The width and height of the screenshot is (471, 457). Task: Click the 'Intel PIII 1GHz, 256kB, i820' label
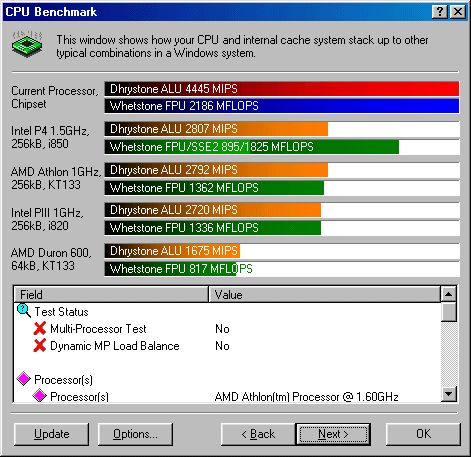pyautogui.click(x=47, y=219)
